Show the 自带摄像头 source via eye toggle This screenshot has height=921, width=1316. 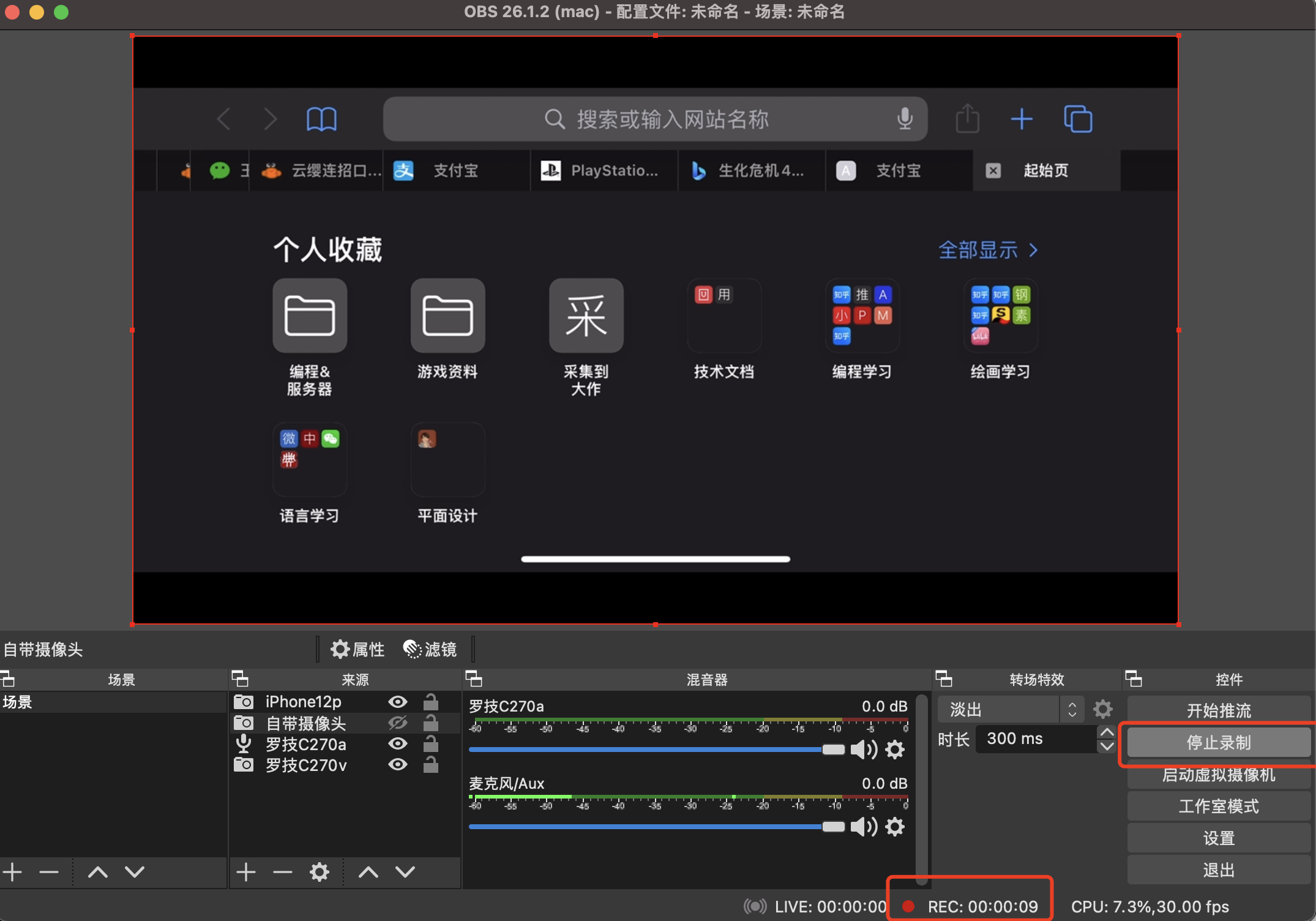click(x=398, y=723)
